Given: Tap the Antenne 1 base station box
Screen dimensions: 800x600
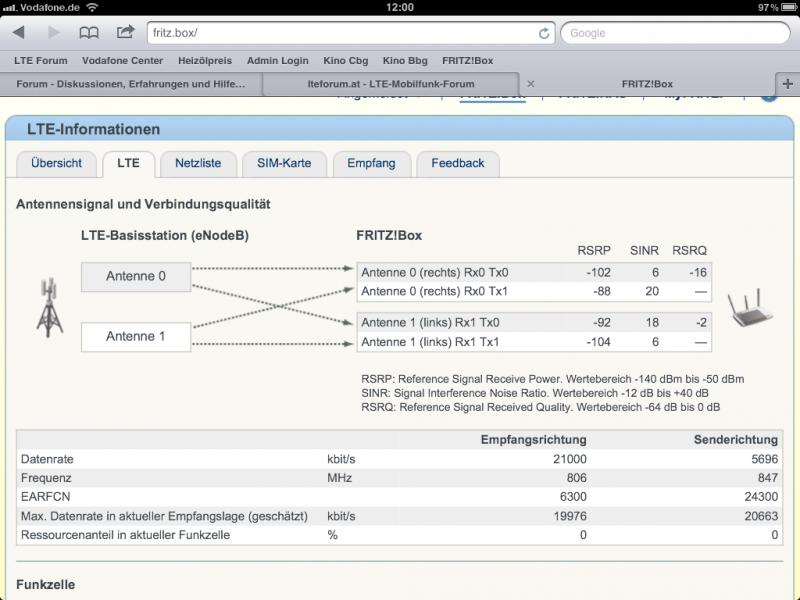Looking at the screenshot, I should 136,337.
